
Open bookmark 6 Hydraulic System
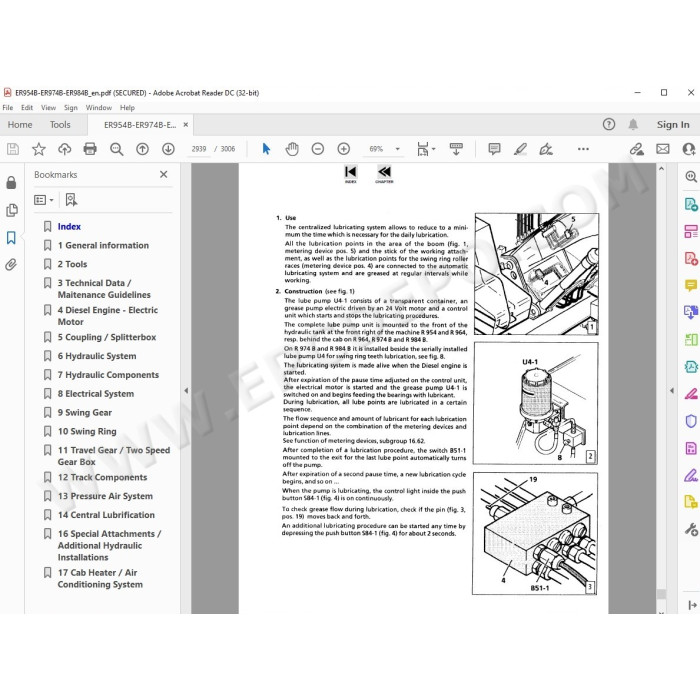point(97,356)
